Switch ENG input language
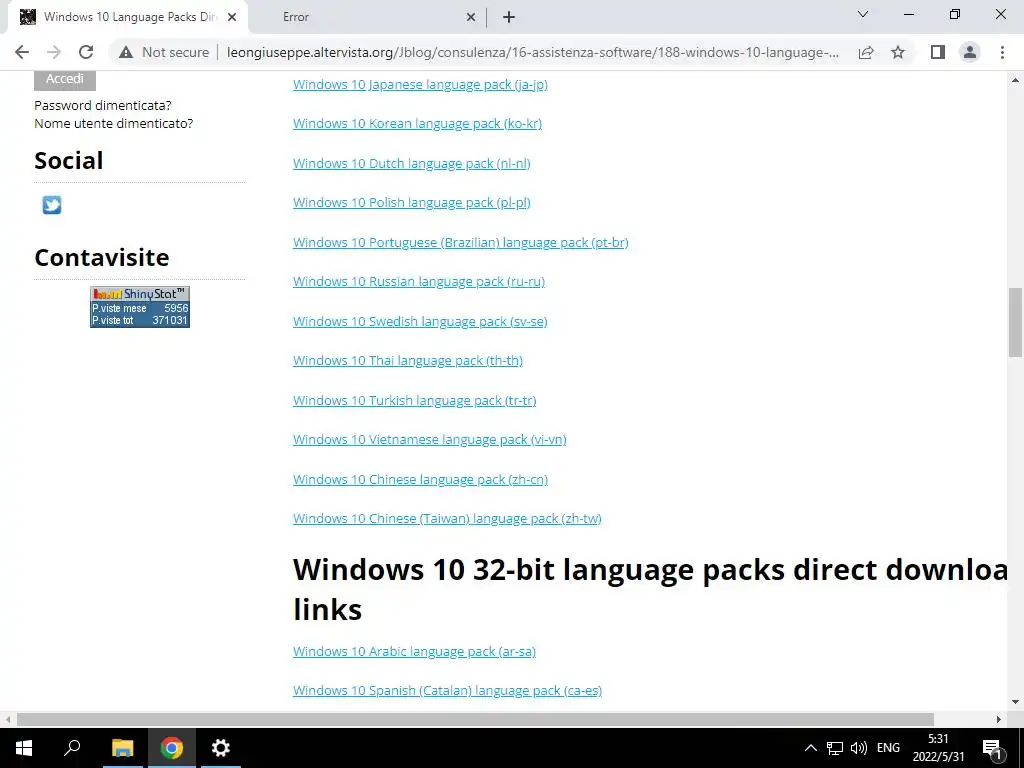The image size is (1024, 768). tap(888, 748)
